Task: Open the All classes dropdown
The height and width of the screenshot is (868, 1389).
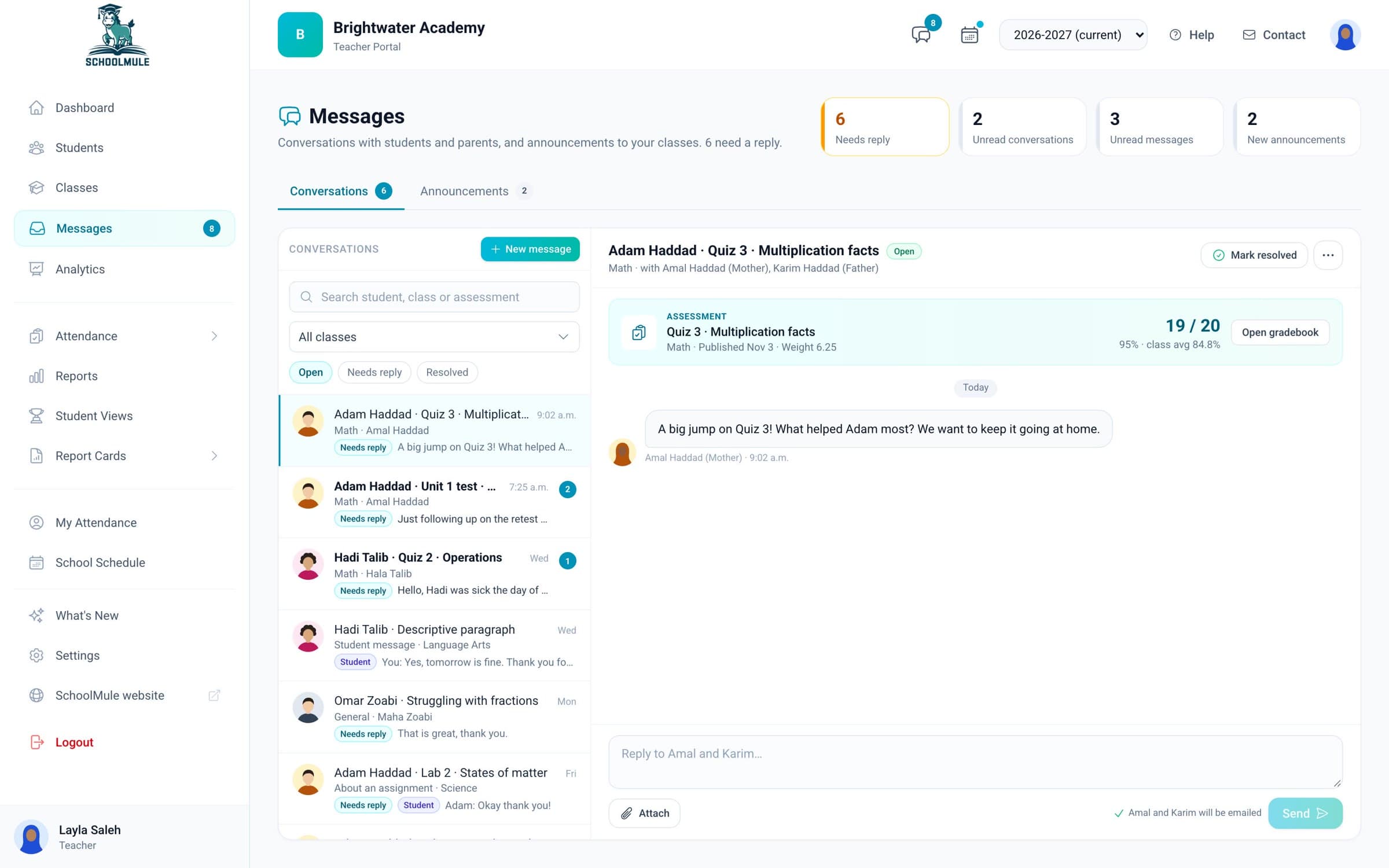Action: click(x=434, y=337)
